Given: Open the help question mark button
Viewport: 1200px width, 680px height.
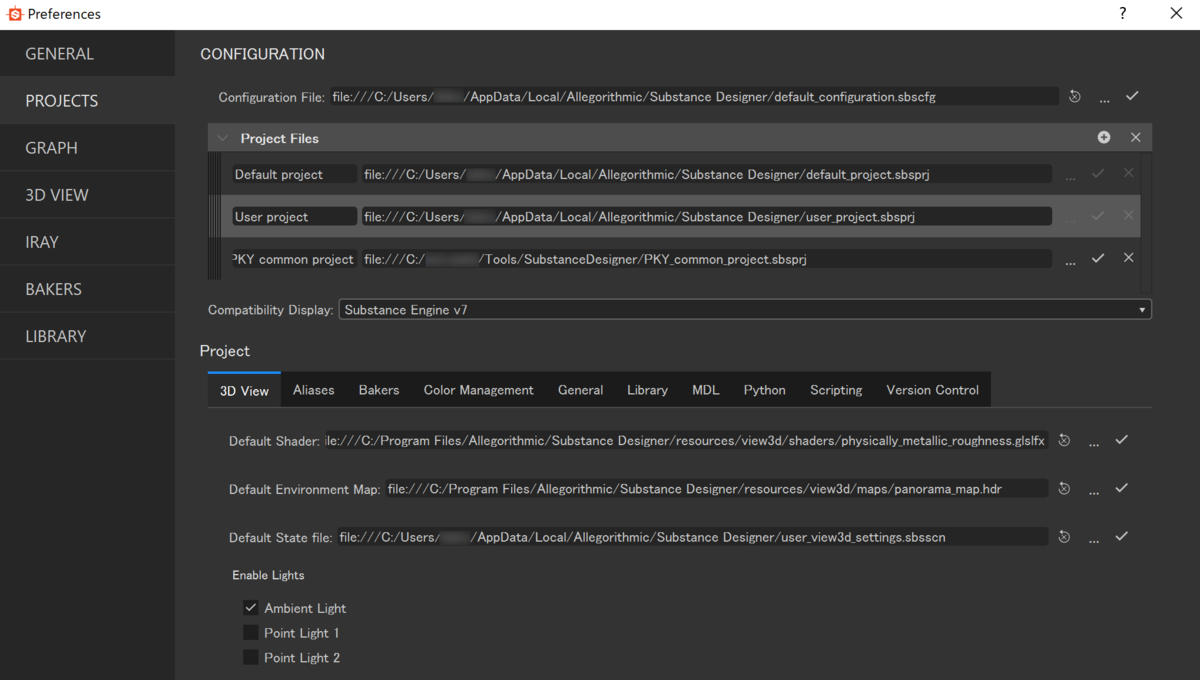Looking at the screenshot, I should [x=1123, y=14].
